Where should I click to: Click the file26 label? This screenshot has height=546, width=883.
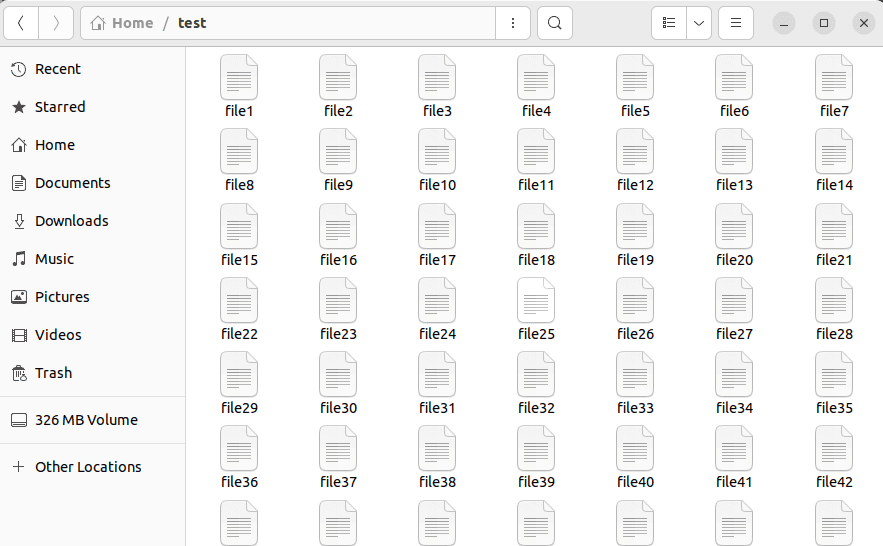coord(636,334)
